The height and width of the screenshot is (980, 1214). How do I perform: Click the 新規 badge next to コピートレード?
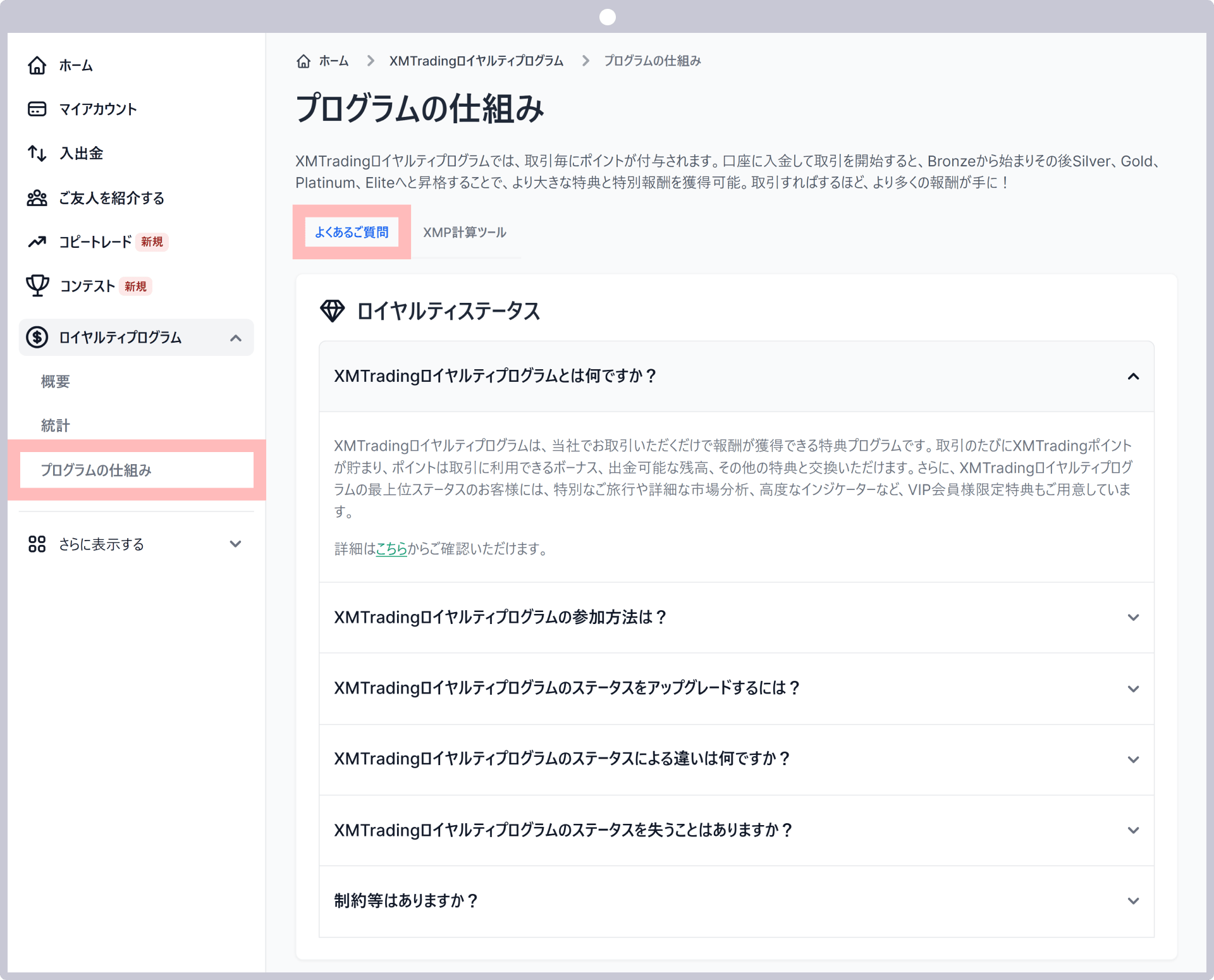[152, 242]
